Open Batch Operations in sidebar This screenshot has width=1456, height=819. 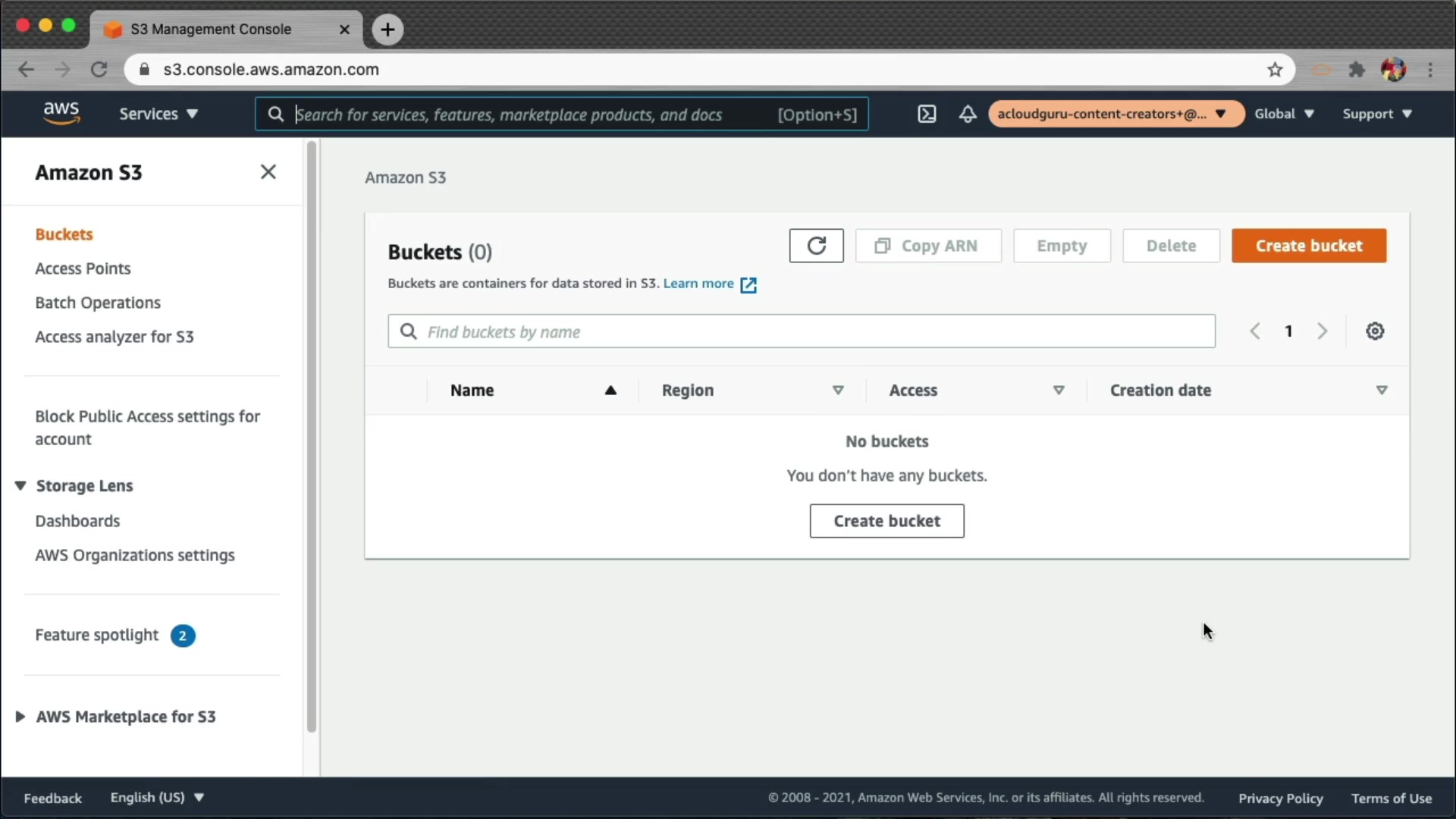98,303
